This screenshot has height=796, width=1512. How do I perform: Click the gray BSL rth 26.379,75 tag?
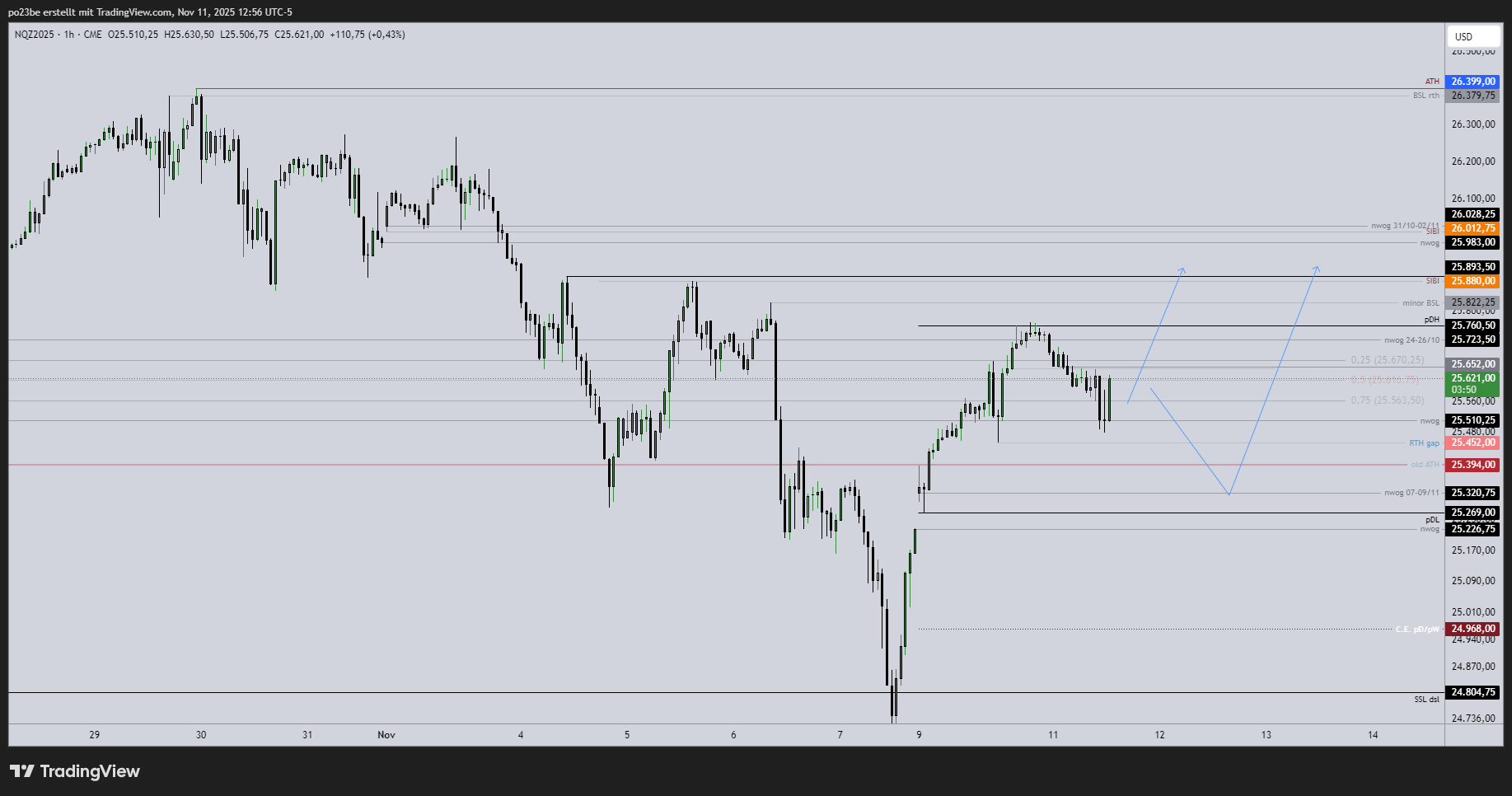coord(1472,96)
